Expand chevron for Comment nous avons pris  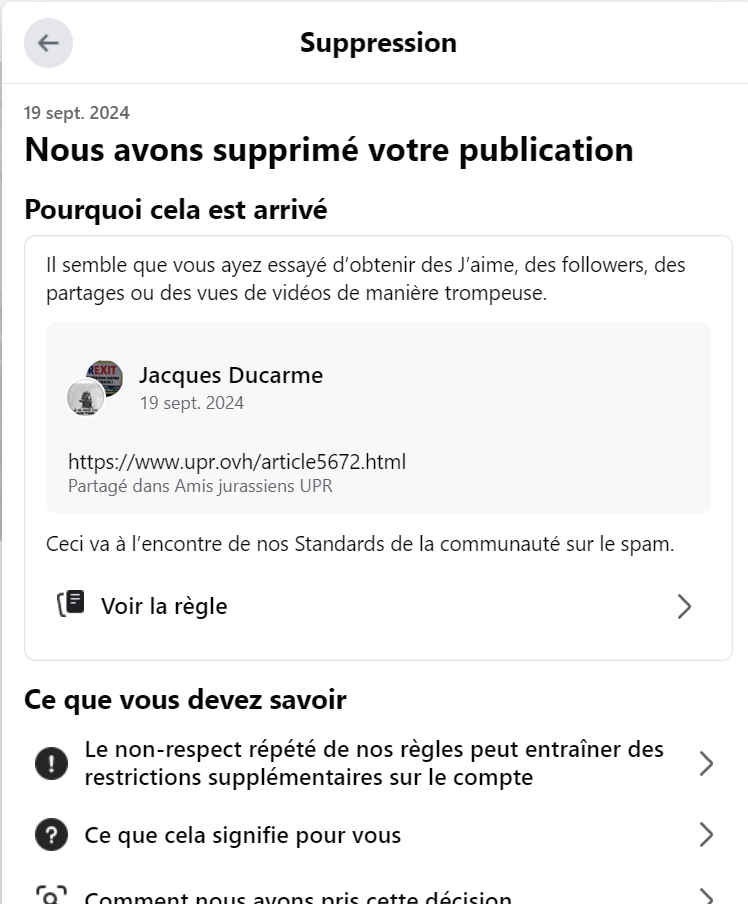[706, 897]
